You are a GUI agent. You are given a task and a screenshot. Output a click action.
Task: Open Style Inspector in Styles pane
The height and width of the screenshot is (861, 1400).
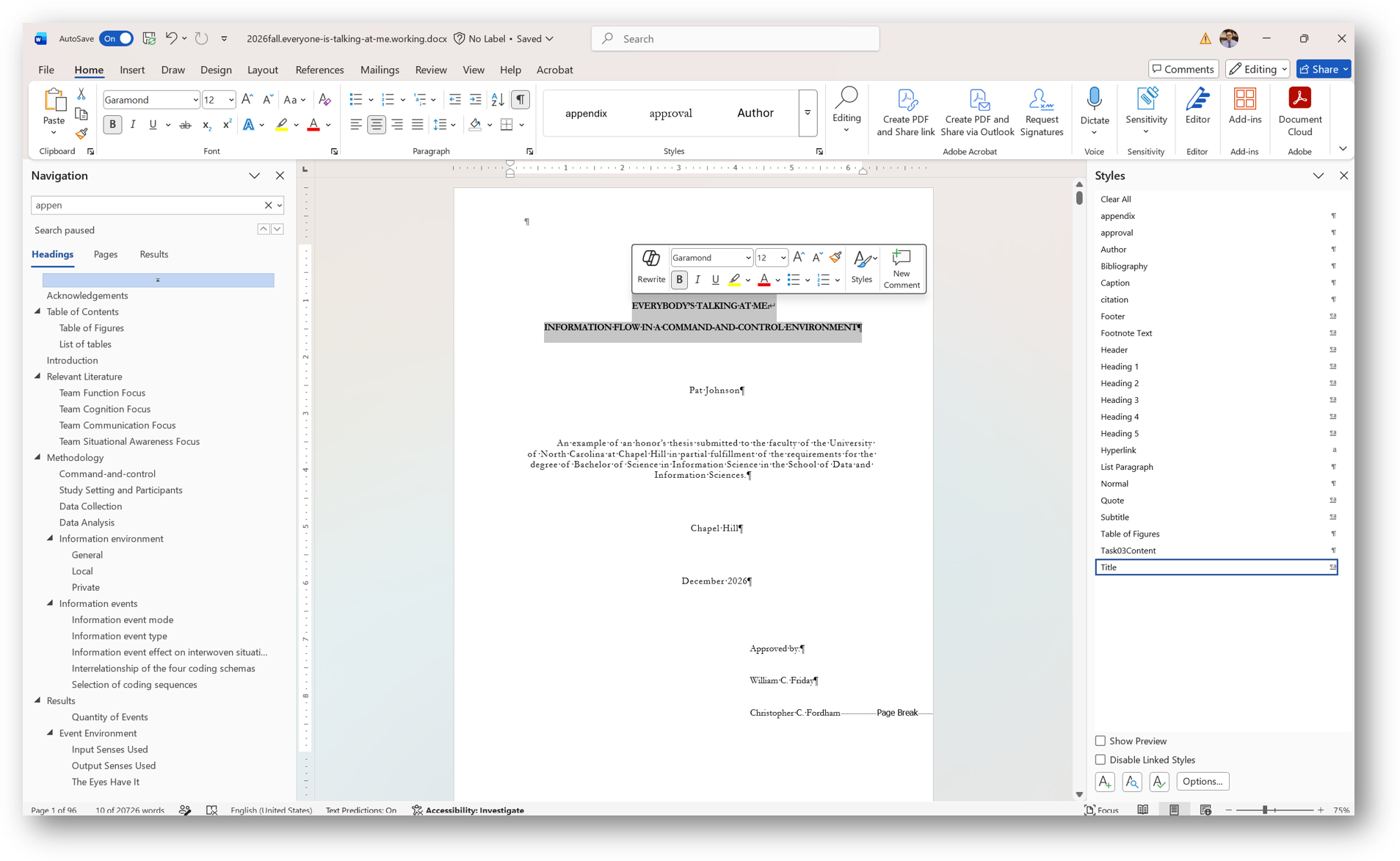[1132, 782]
